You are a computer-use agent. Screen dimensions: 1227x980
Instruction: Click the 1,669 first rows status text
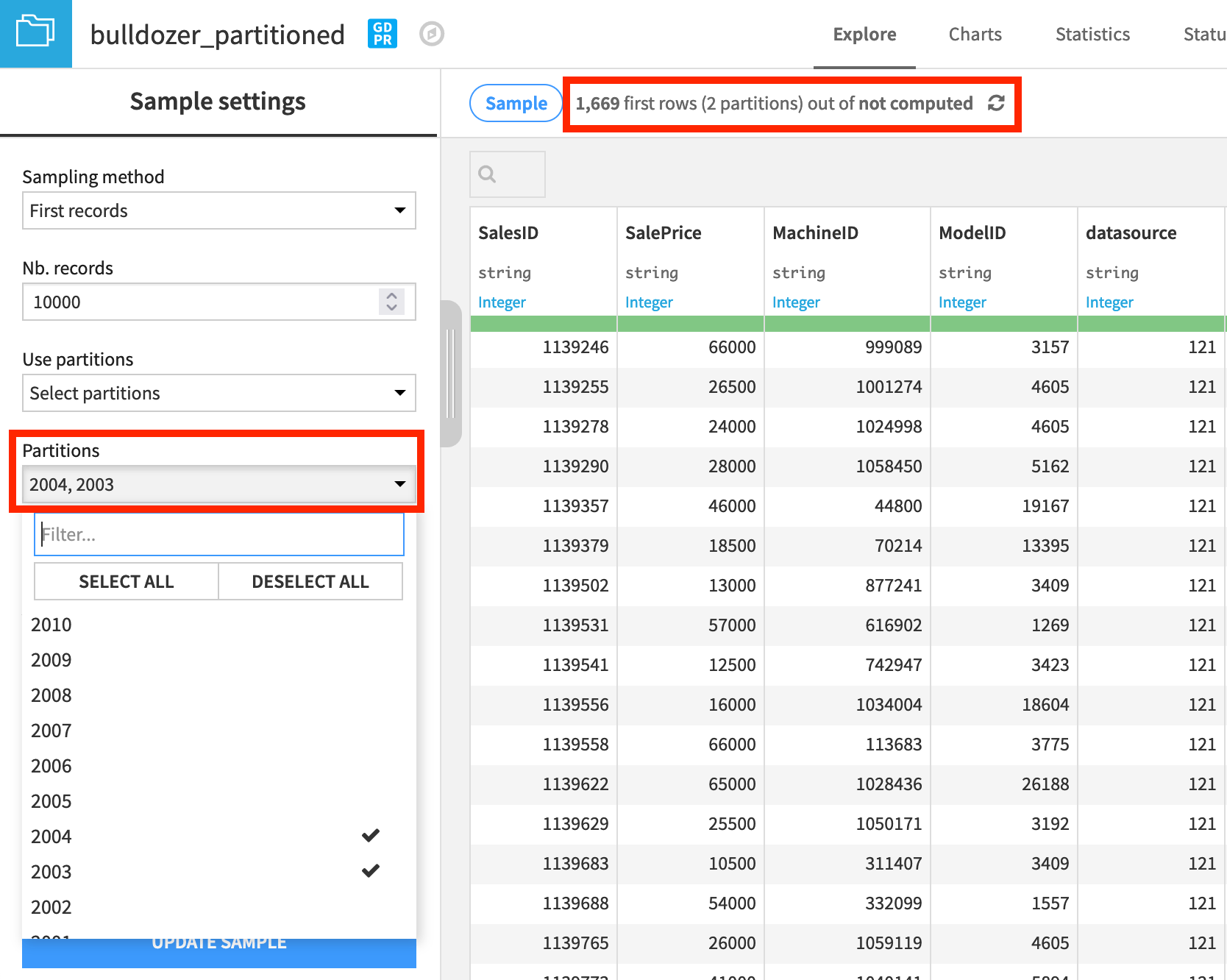point(774,103)
